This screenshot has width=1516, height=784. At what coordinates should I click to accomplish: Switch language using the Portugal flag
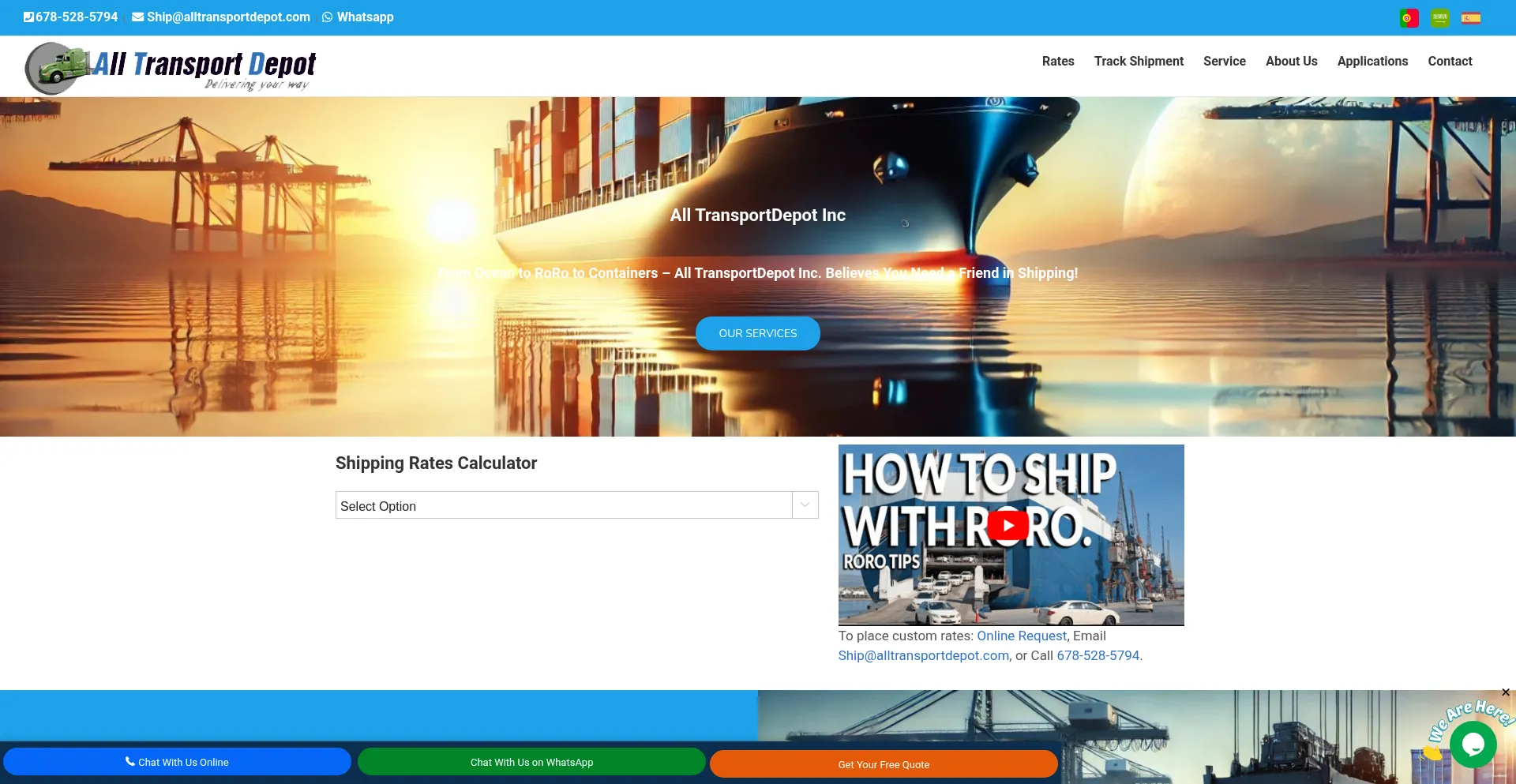click(1409, 17)
